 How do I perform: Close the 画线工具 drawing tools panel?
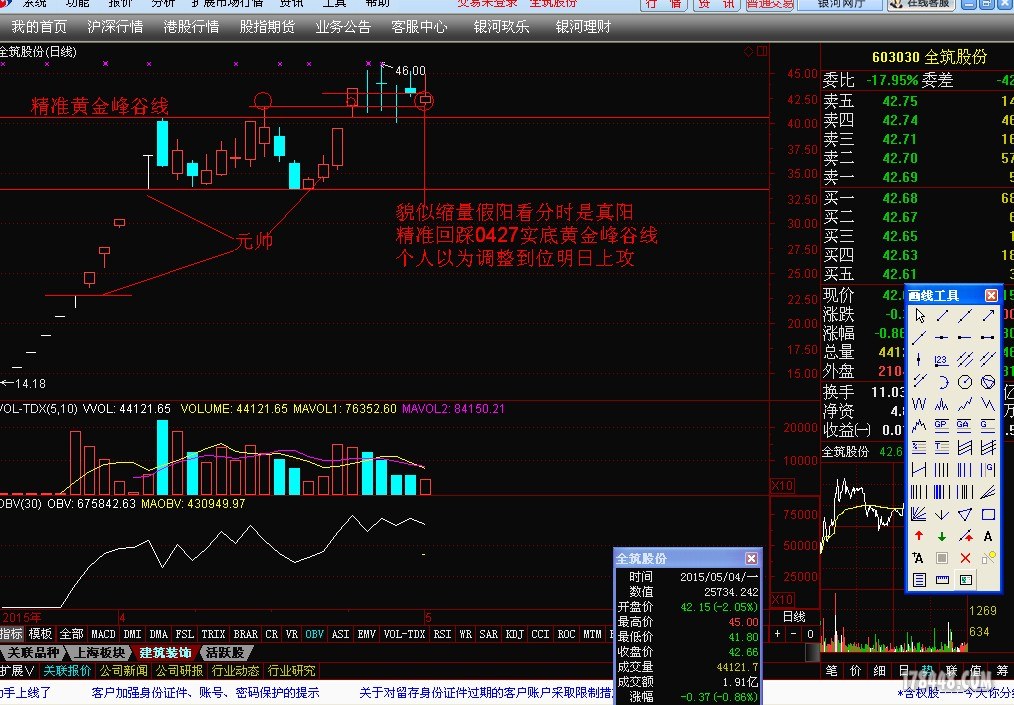tap(991, 296)
